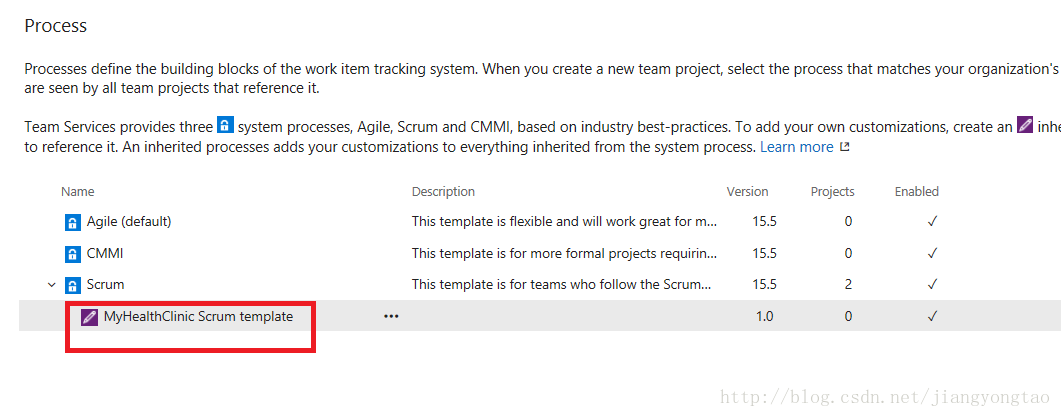
Task: Click the Projects column header
Action: pos(832,192)
